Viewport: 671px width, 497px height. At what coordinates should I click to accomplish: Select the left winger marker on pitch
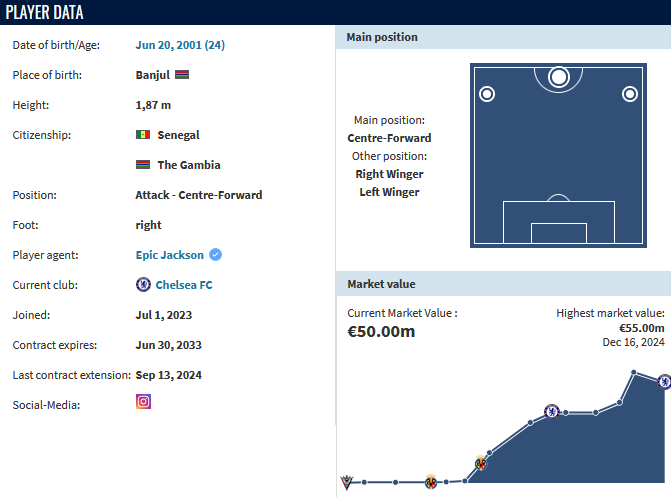pyautogui.click(x=487, y=94)
